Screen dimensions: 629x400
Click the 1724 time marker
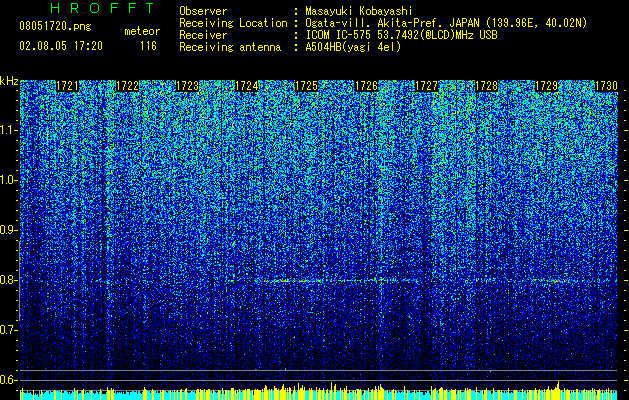point(246,86)
